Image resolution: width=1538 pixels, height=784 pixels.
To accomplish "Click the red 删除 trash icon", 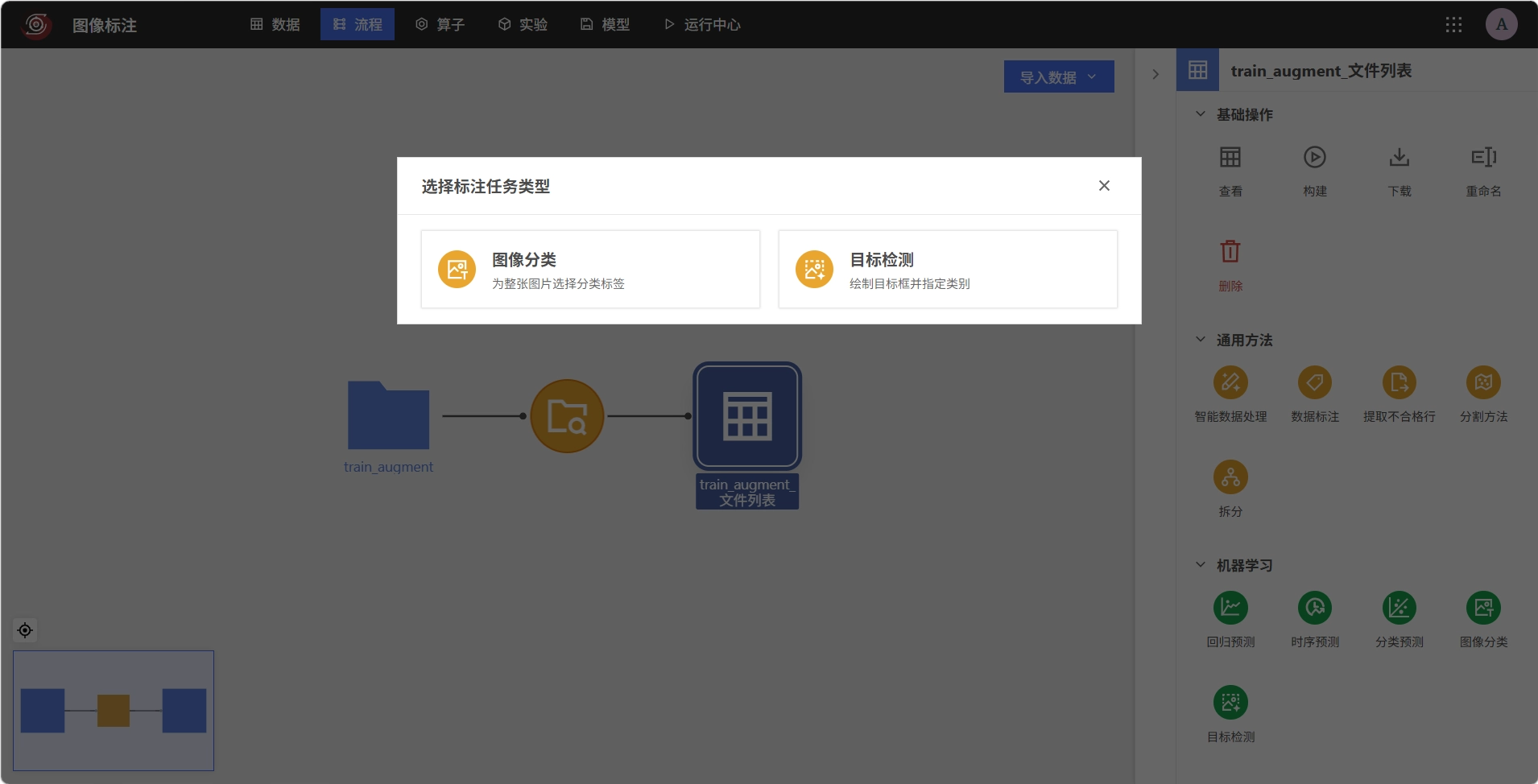I will click(1230, 252).
